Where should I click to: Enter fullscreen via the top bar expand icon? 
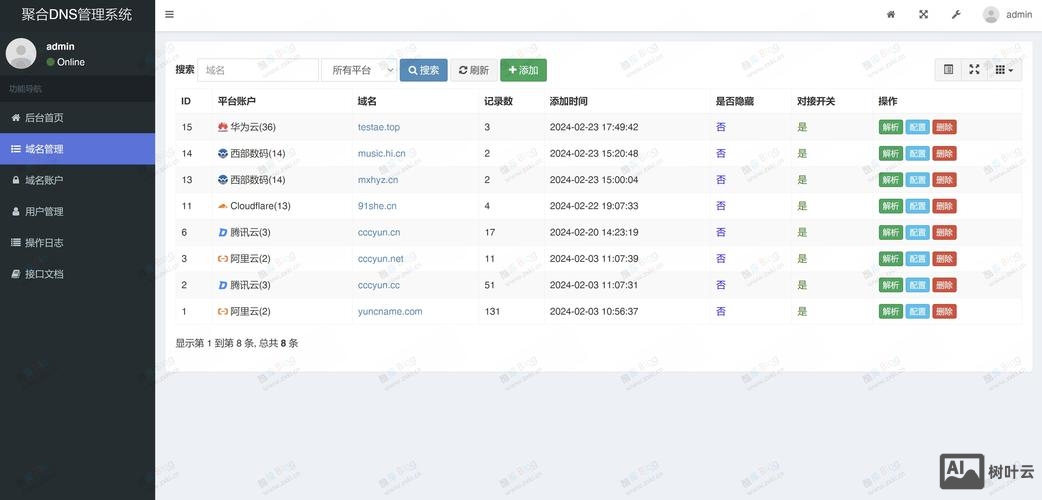[x=923, y=15]
